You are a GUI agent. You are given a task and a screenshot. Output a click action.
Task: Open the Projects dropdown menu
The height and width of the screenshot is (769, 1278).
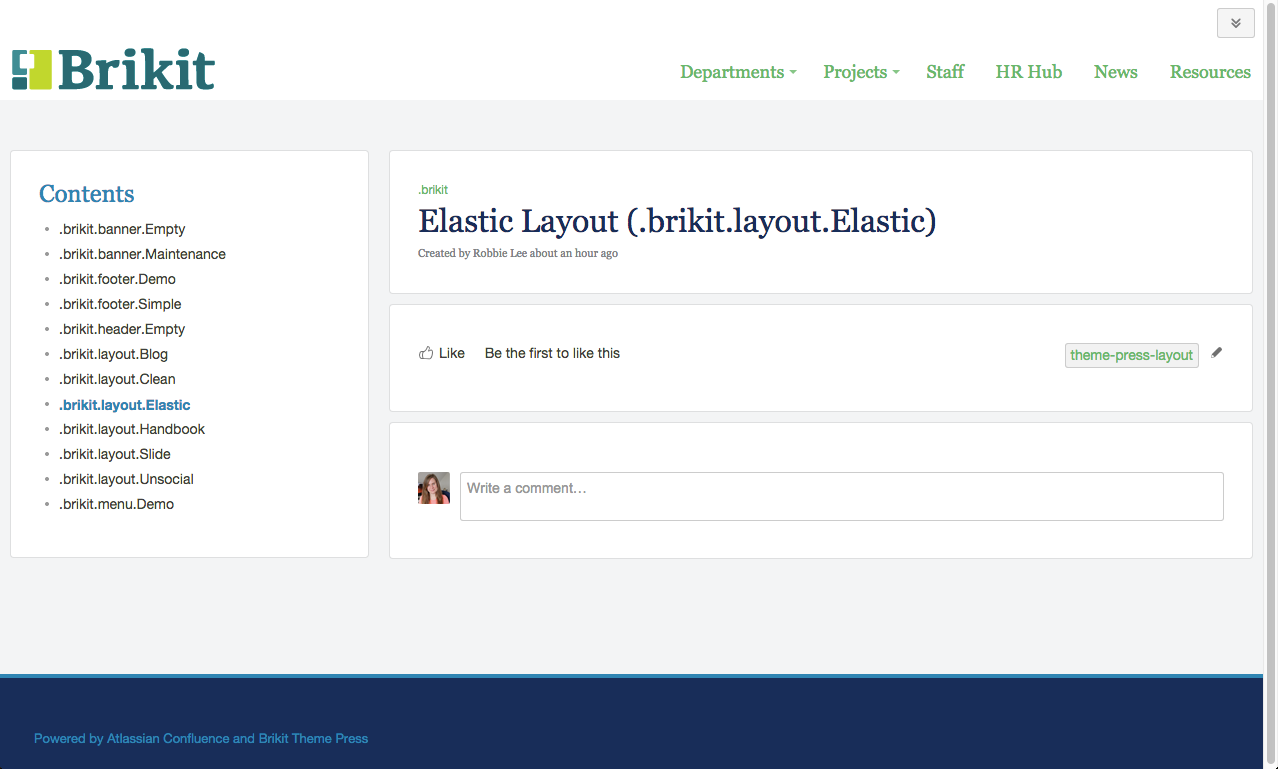(861, 72)
